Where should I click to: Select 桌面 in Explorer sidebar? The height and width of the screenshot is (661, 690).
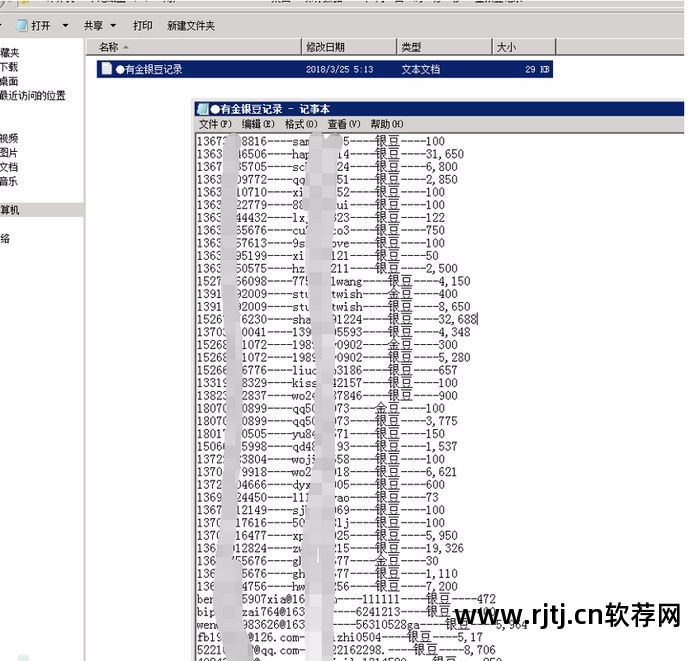tap(9, 81)
